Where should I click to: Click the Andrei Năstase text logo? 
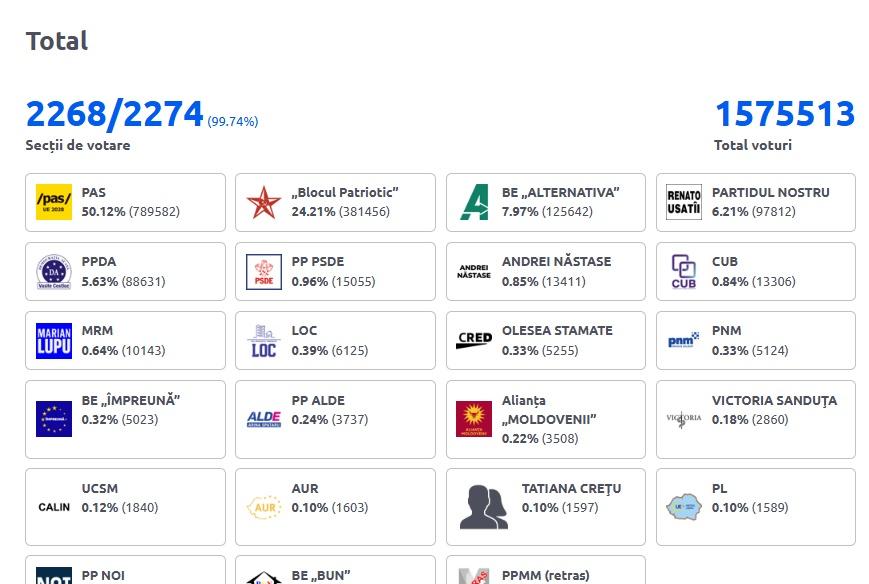tap(474, 271)
